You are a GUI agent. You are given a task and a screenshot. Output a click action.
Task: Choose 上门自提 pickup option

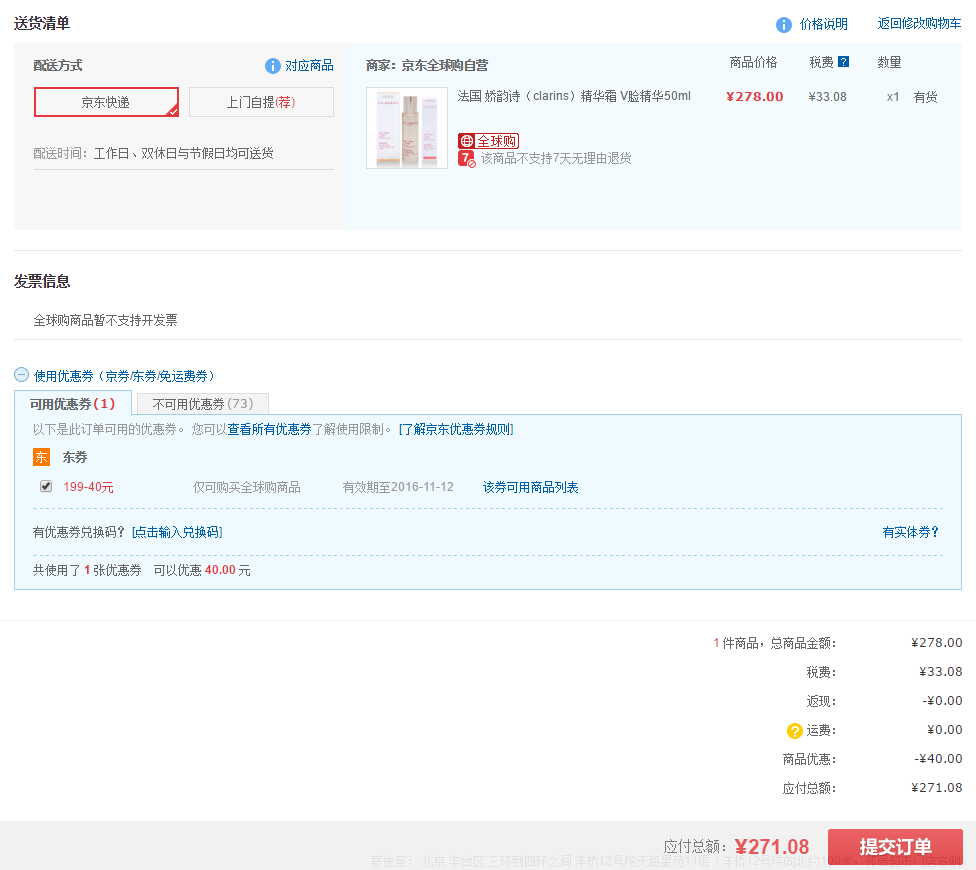click(x=261, y=102)
